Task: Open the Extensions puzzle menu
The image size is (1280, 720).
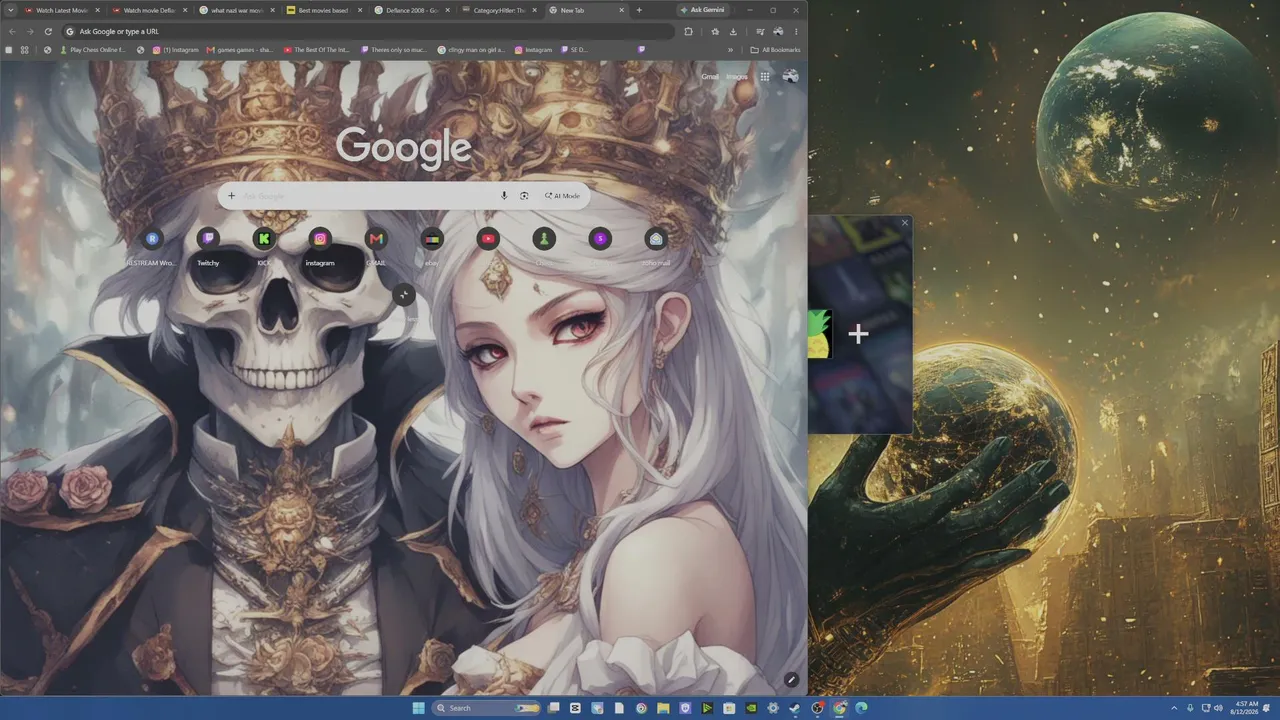Action: coord(689,31)
